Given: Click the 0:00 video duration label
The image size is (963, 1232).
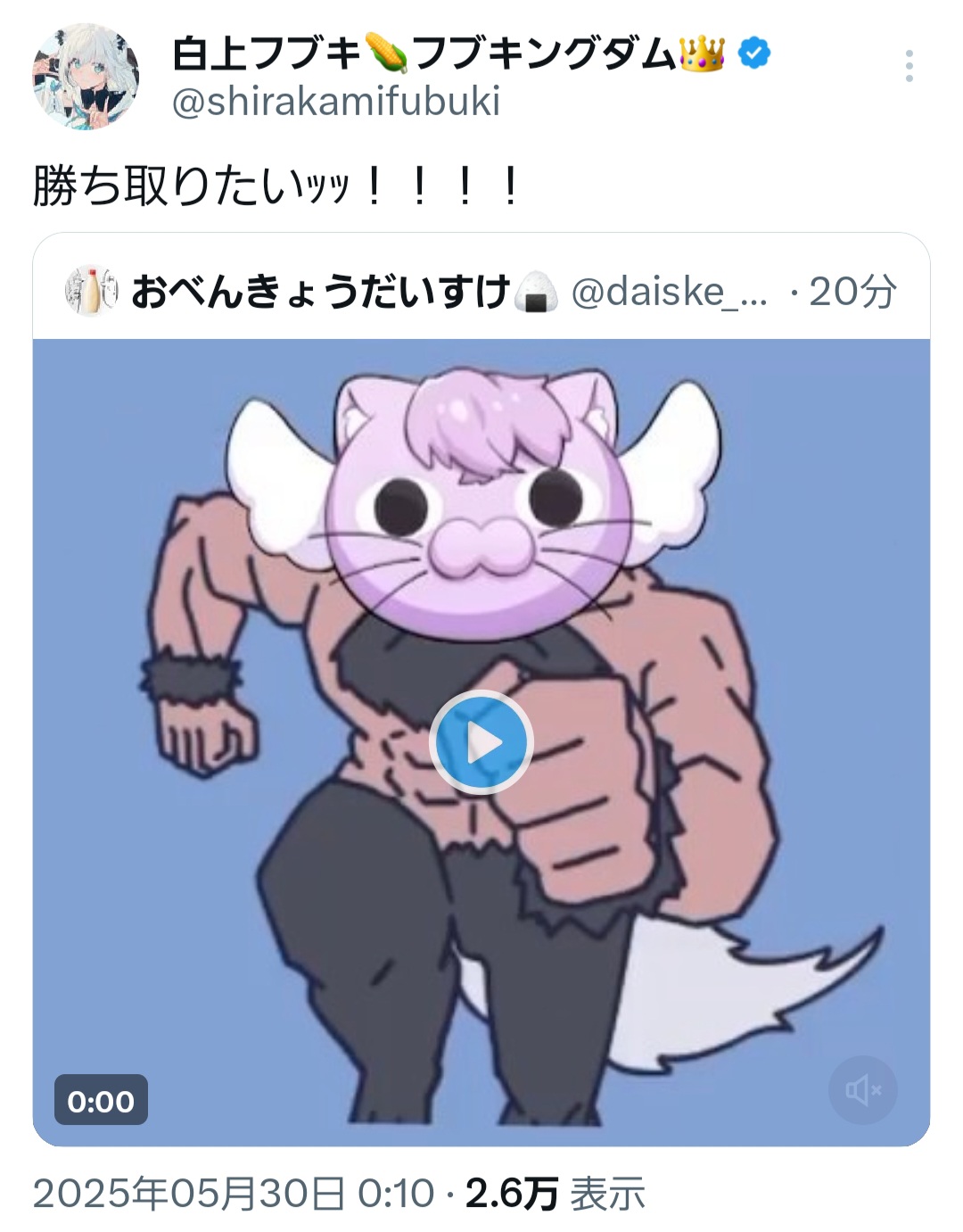Looking at the screenshot, I should (x=101, y=1101).
